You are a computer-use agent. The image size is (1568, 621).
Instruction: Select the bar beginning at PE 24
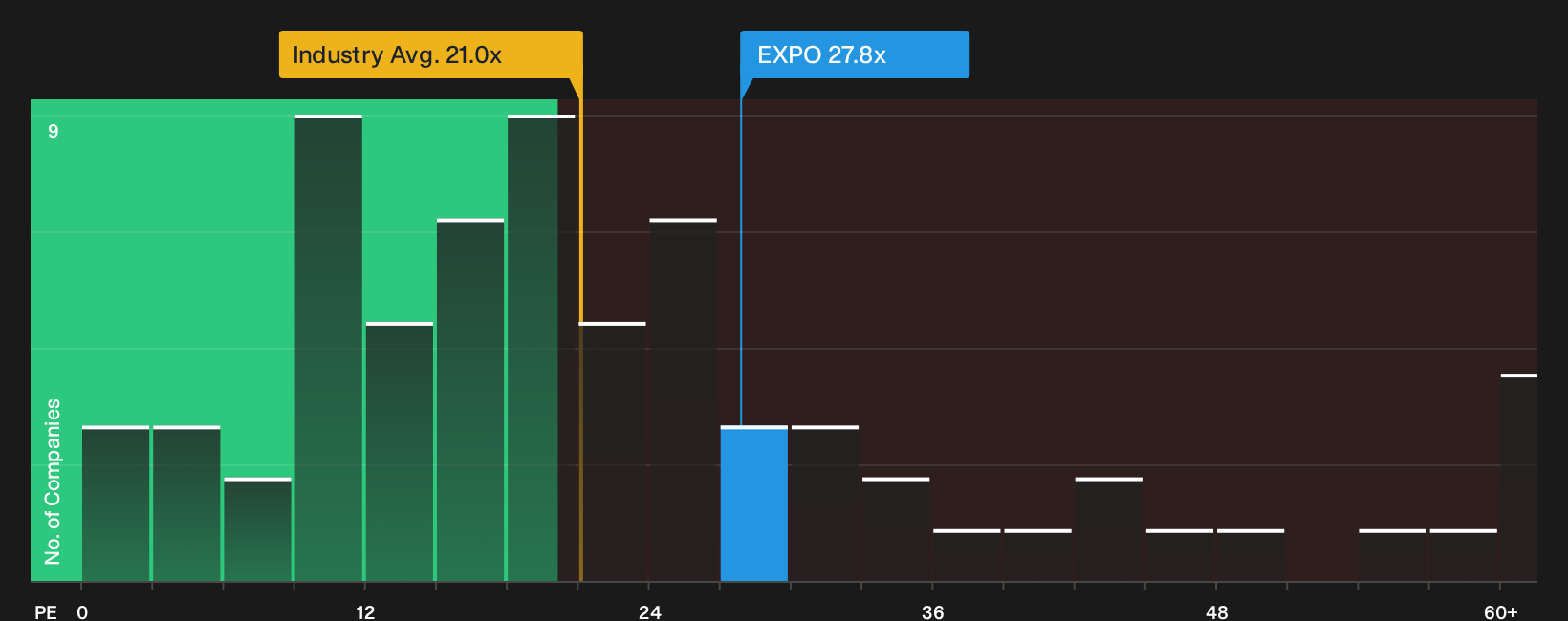[x=683, y=400]
